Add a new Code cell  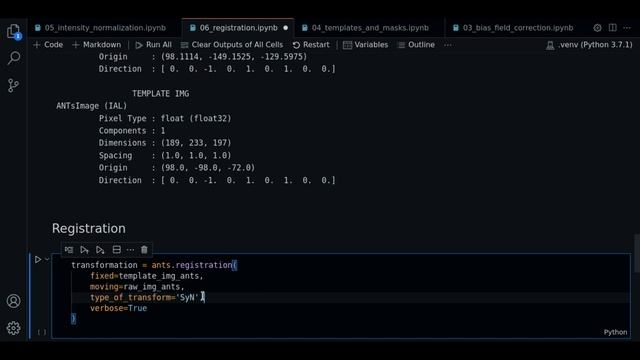pos(48,45)
